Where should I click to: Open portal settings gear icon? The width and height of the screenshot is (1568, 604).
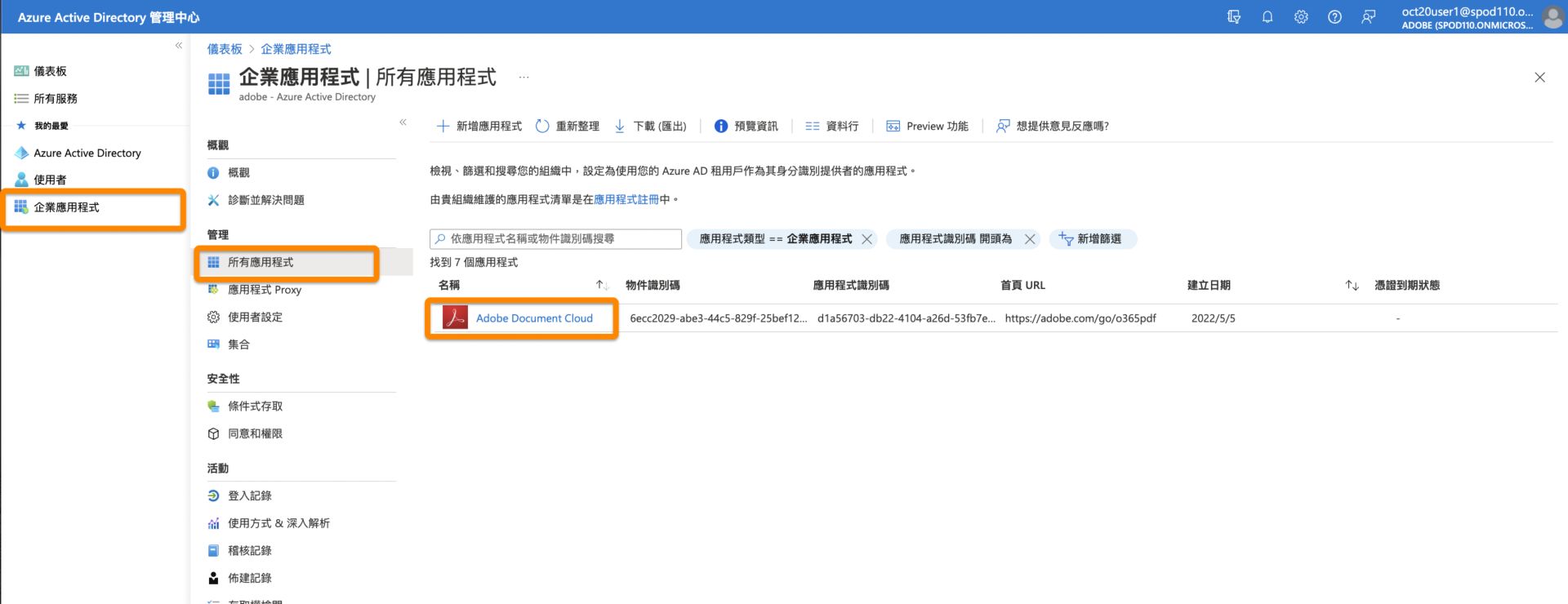(1301, 16)
